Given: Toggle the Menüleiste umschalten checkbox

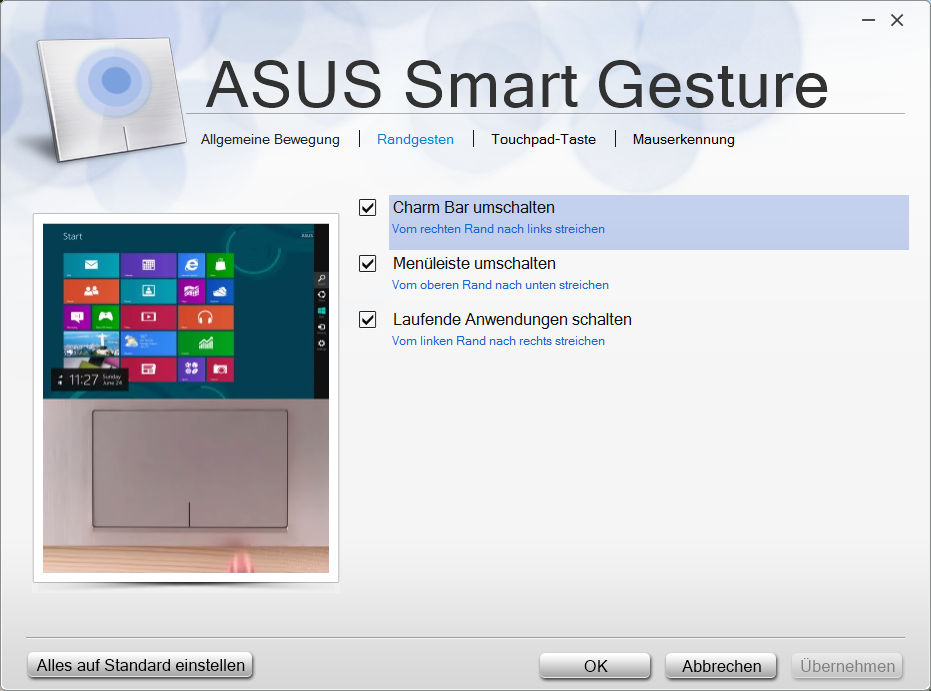Looking at the screenshot, I should 368,264.
